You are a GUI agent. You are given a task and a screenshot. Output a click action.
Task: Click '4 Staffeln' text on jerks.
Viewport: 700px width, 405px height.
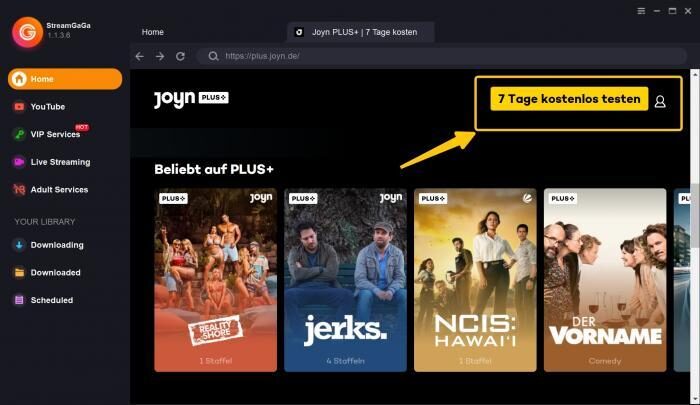[346, 361]
